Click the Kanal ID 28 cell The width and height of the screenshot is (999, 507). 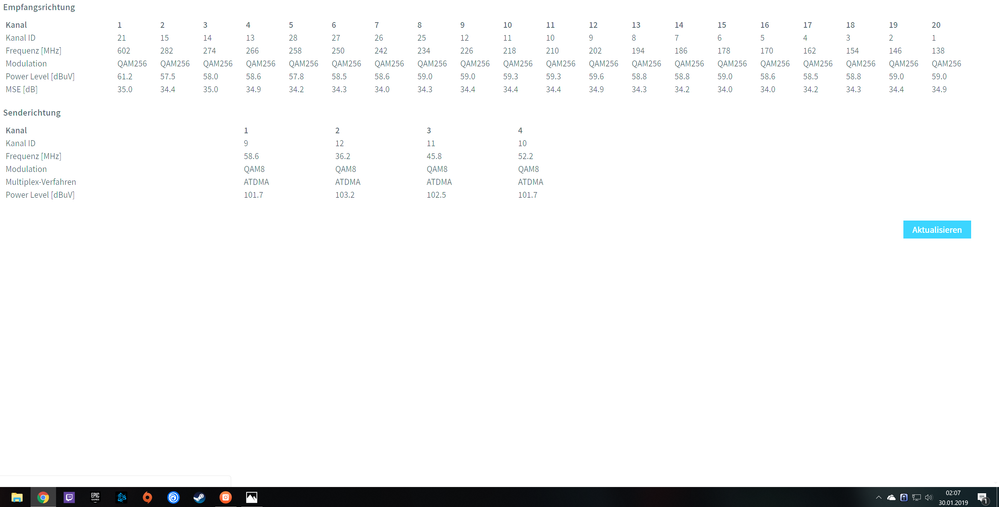pyautogui.click(x=293, y=38)
